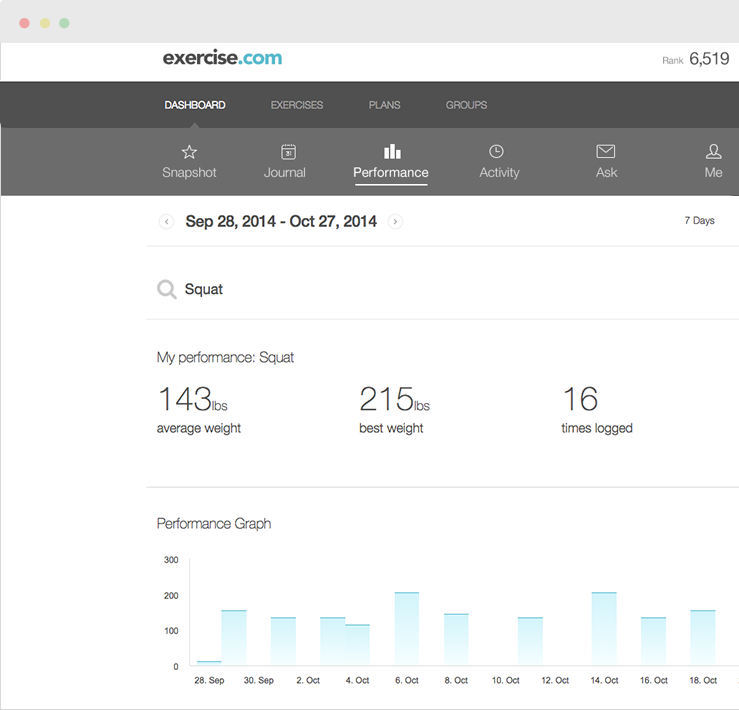This screenshot has width=739, height=710.
Task: Select the Performance bar chart icon
Action: 392,152
